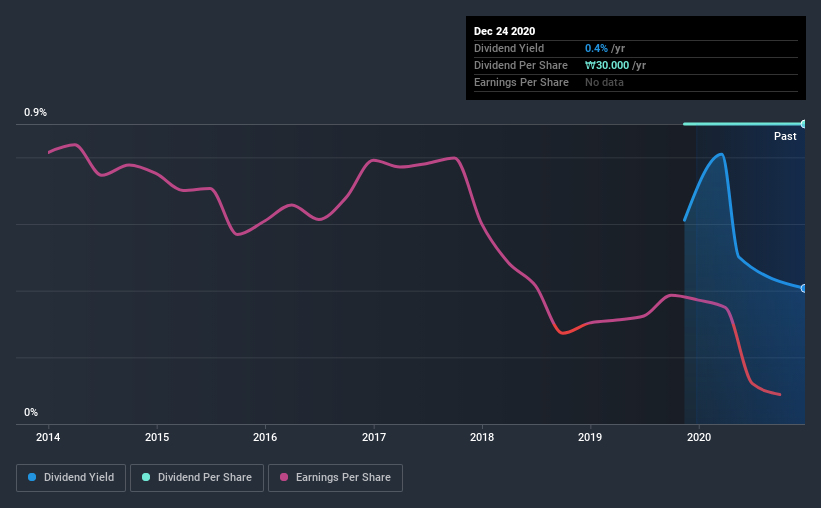821x508 pixels.
Task: Click the Dec 24 2020 tooltip header
Action: (x=506, y=31)
